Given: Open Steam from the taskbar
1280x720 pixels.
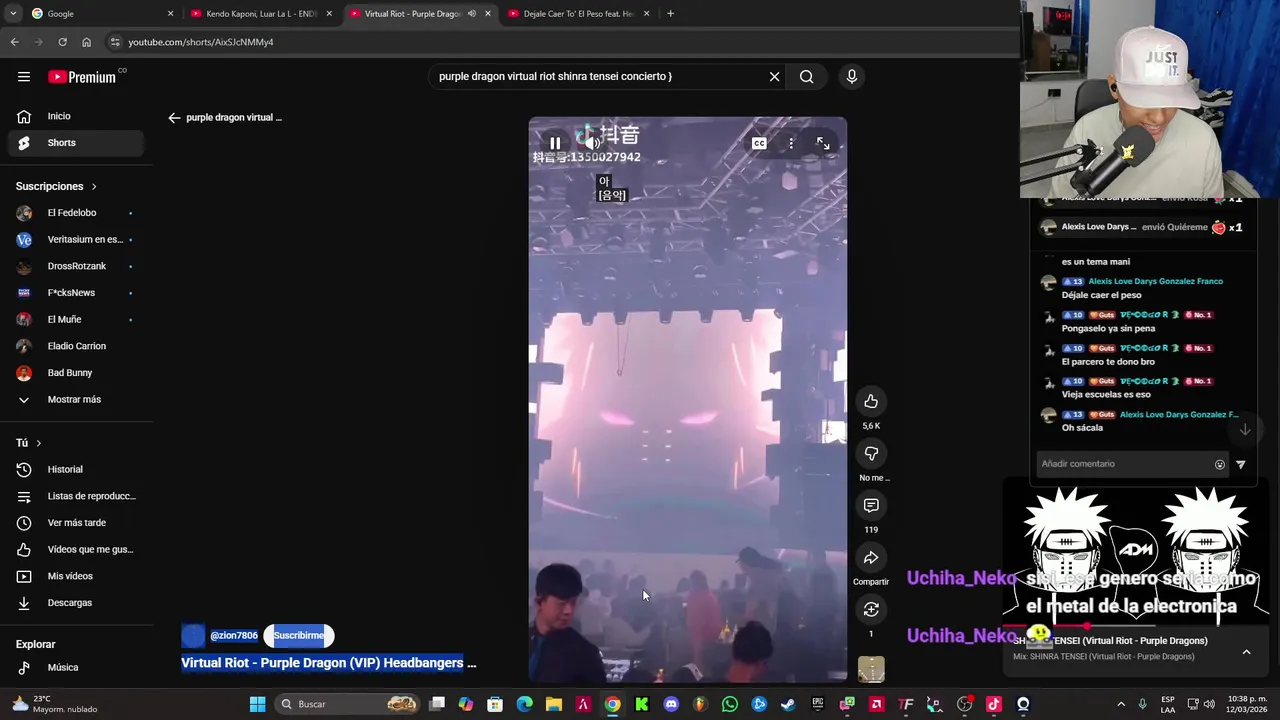Looking at the screenshot, I should pyautogui.click(x=788, y=704).
